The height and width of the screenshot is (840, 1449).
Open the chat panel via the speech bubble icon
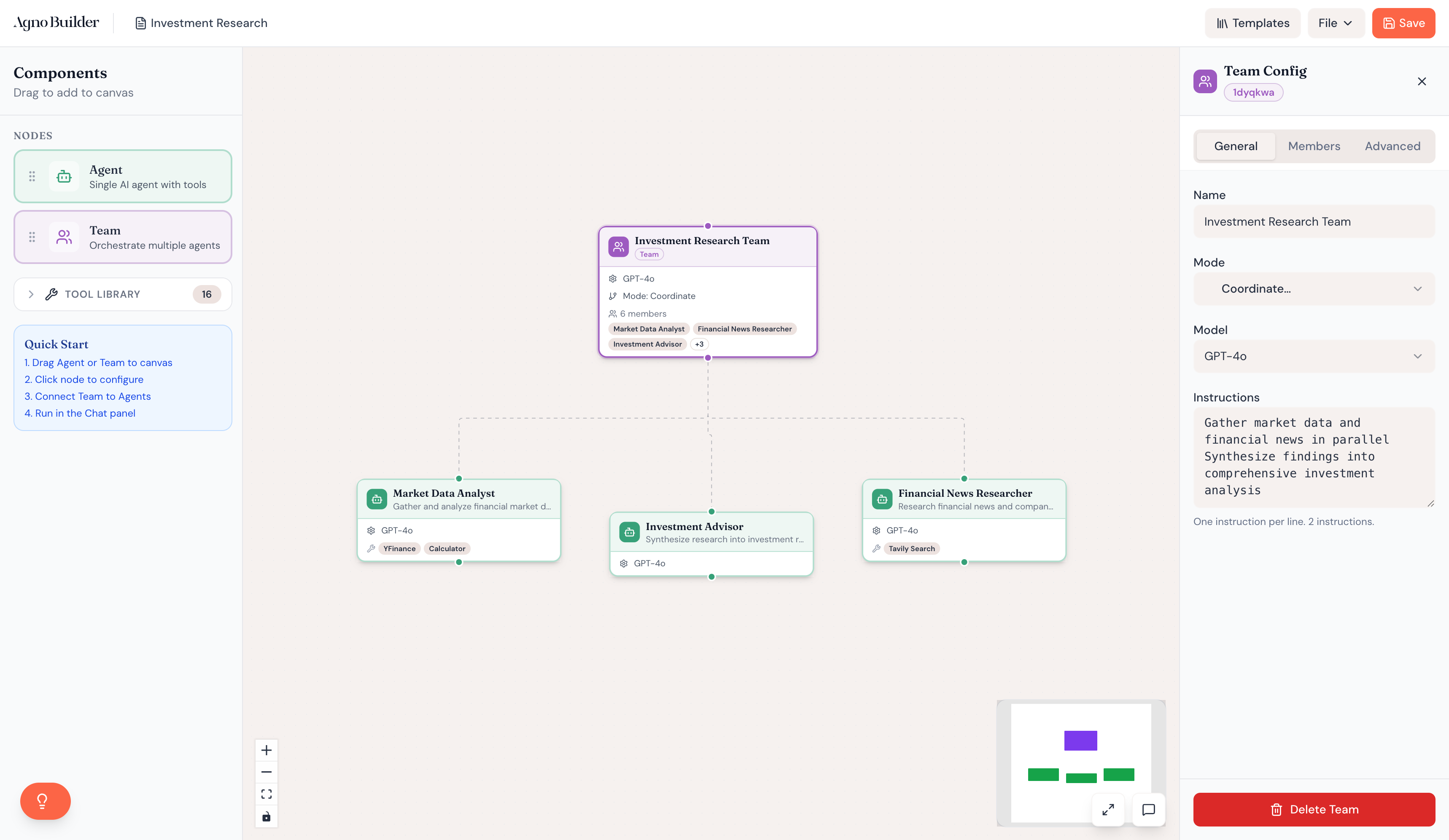[x=1148, y=810]
